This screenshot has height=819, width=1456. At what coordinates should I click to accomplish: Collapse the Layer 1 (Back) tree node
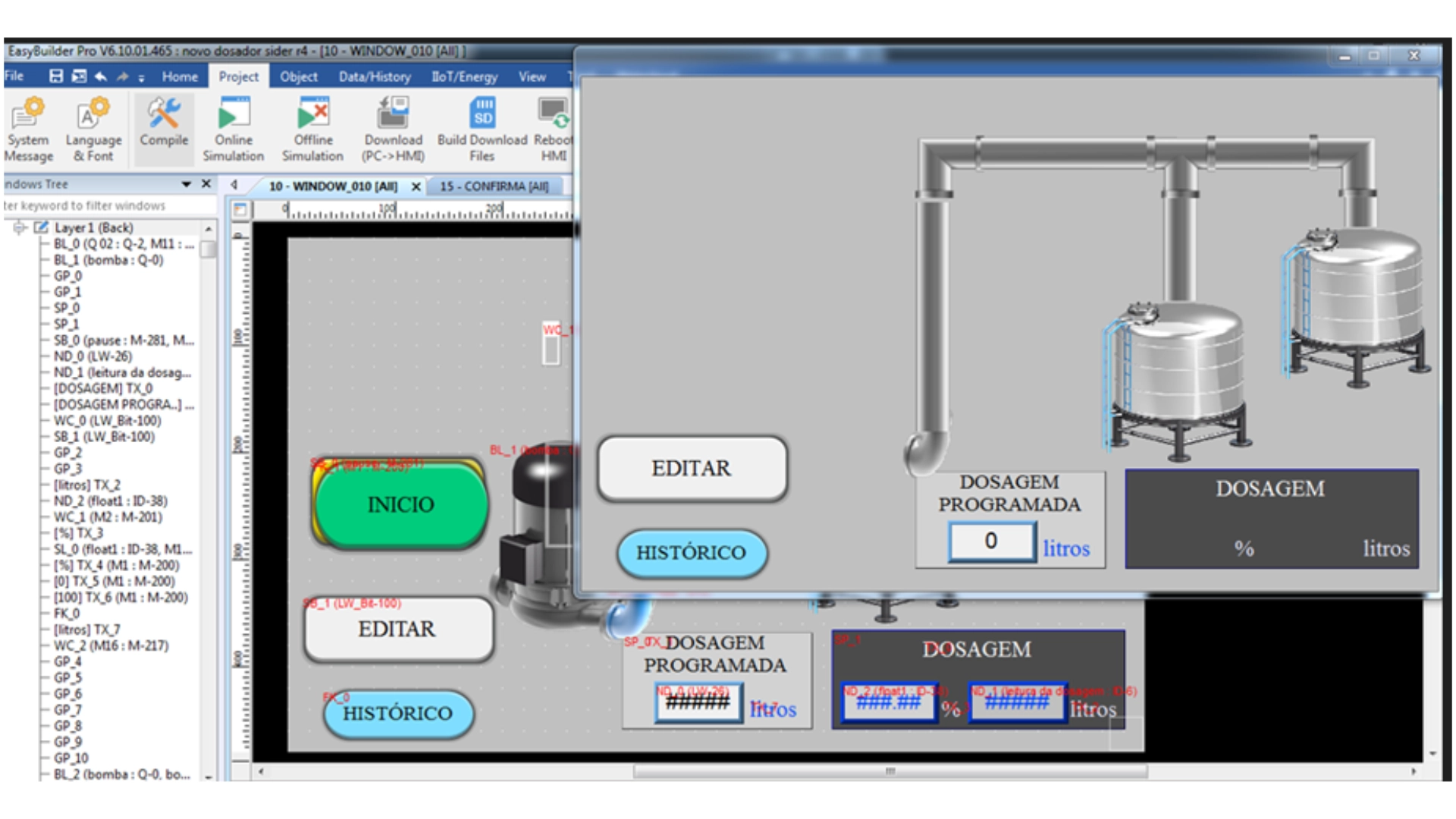click(x=20, y=227)
